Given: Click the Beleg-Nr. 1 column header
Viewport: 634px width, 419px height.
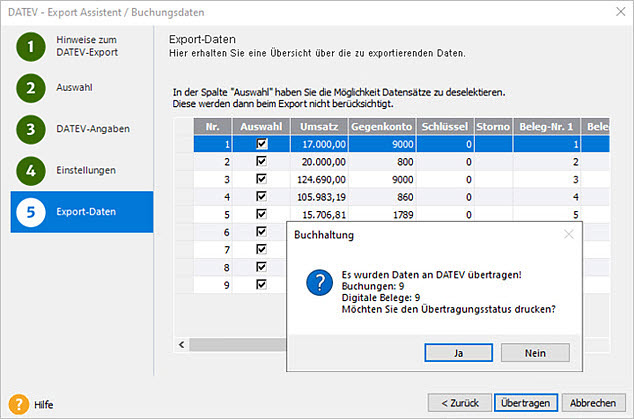Looking at the screenshot, I should 547,127.
